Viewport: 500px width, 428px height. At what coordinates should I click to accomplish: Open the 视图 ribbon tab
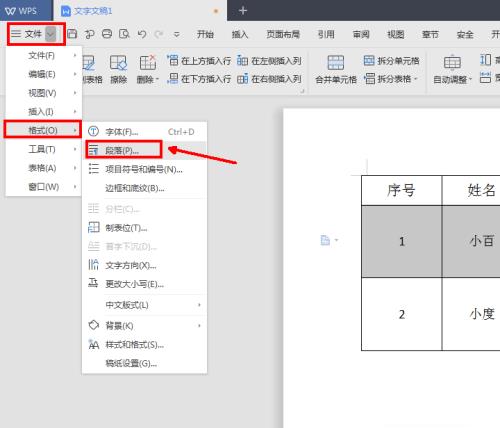coord(396,34)
